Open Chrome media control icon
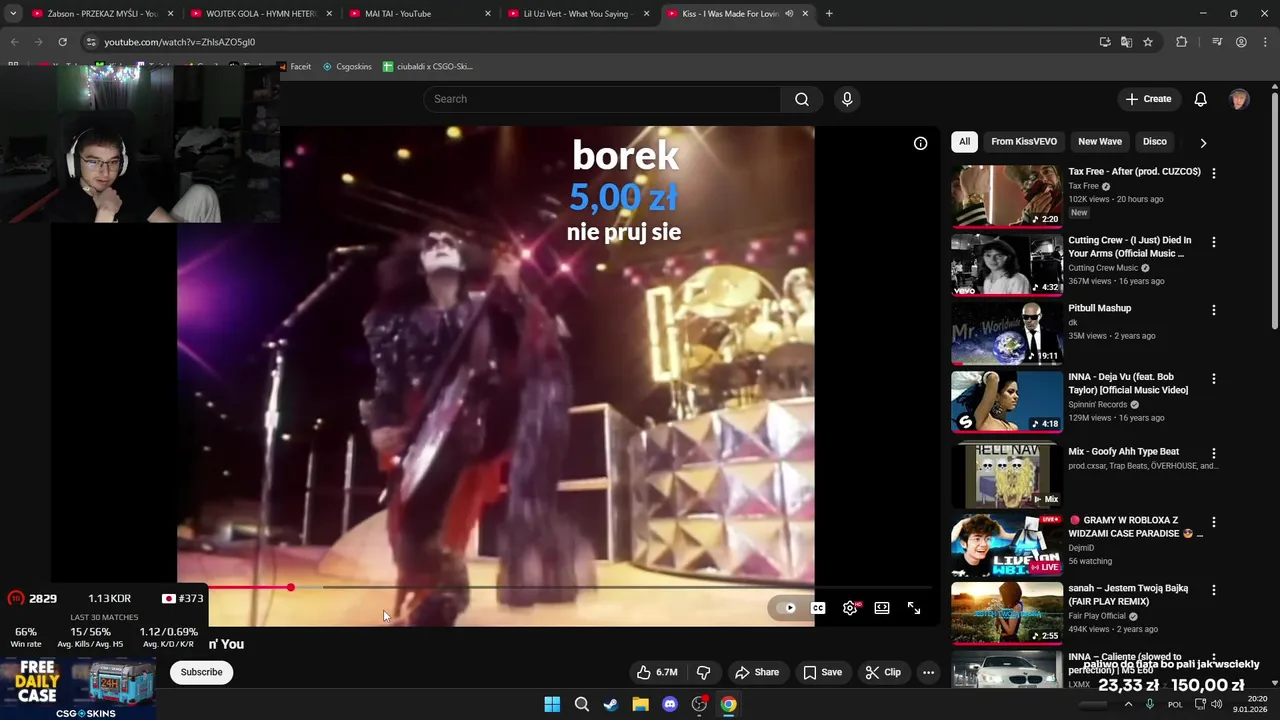Image resolution: width=1280 pixels, height=720 pixels. click(1217, 42)
